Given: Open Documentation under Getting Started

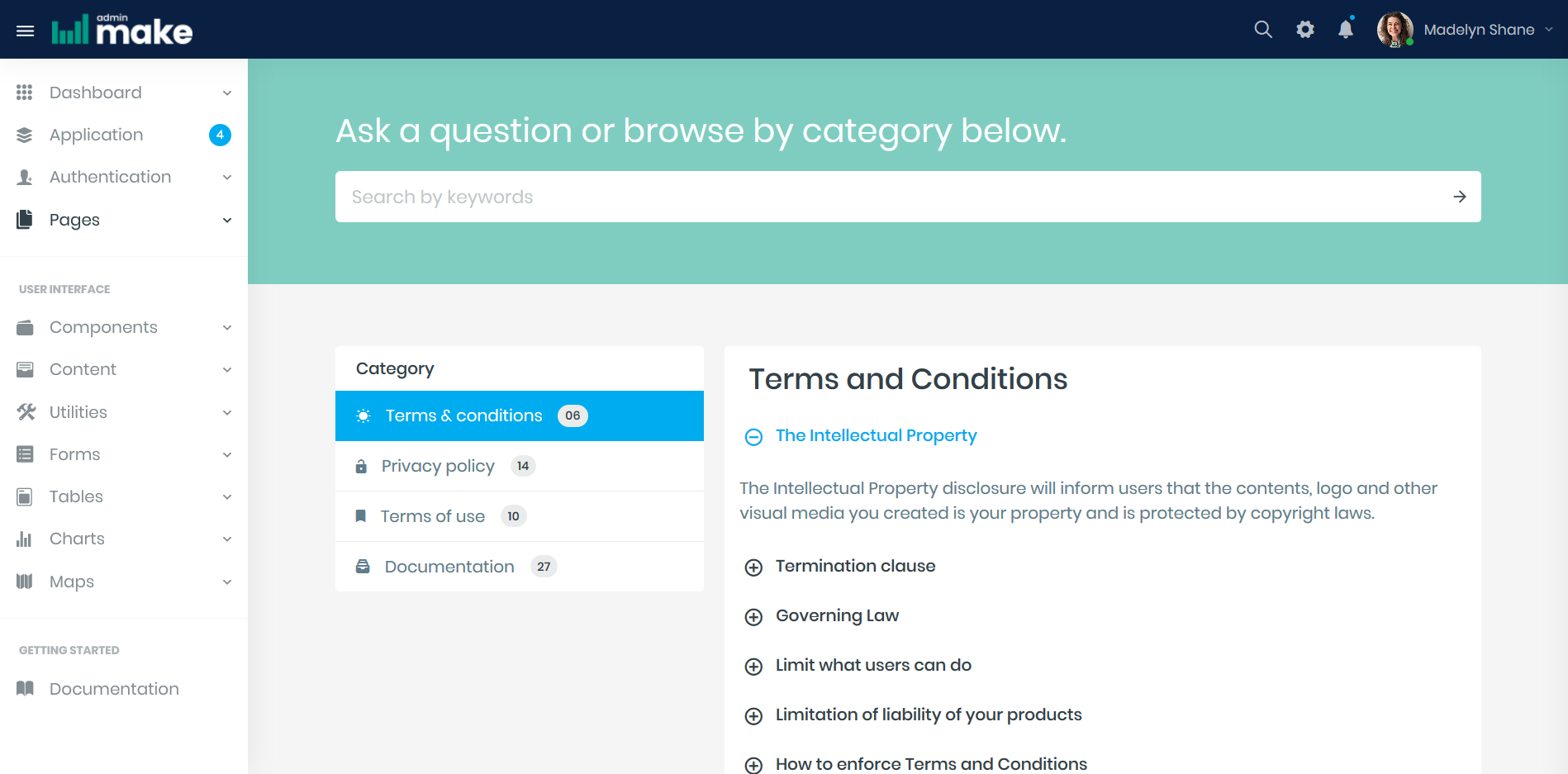Looking at the screenshot, I should tap(114, 689).
